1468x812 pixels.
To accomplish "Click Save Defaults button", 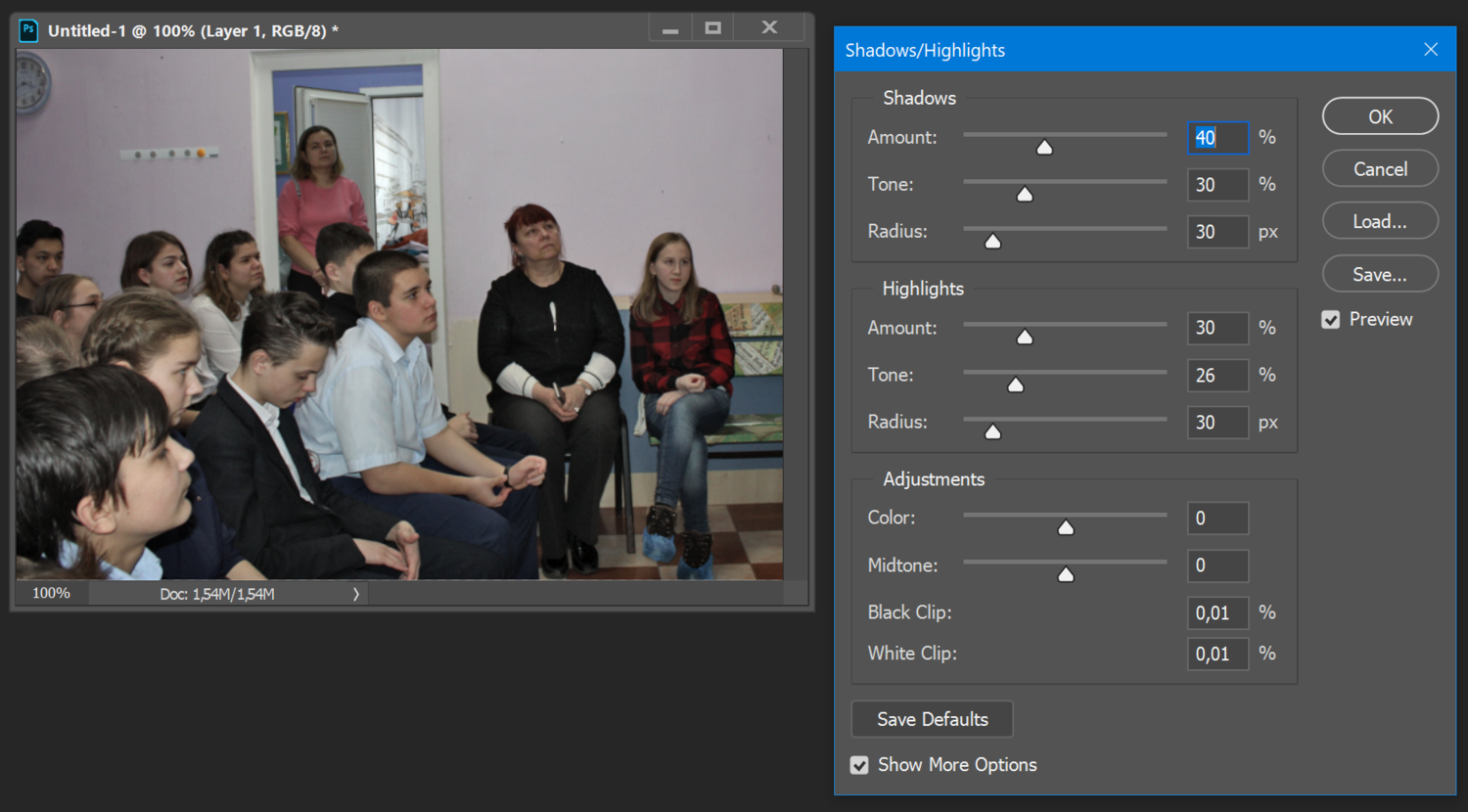I will tap(932, 719).
